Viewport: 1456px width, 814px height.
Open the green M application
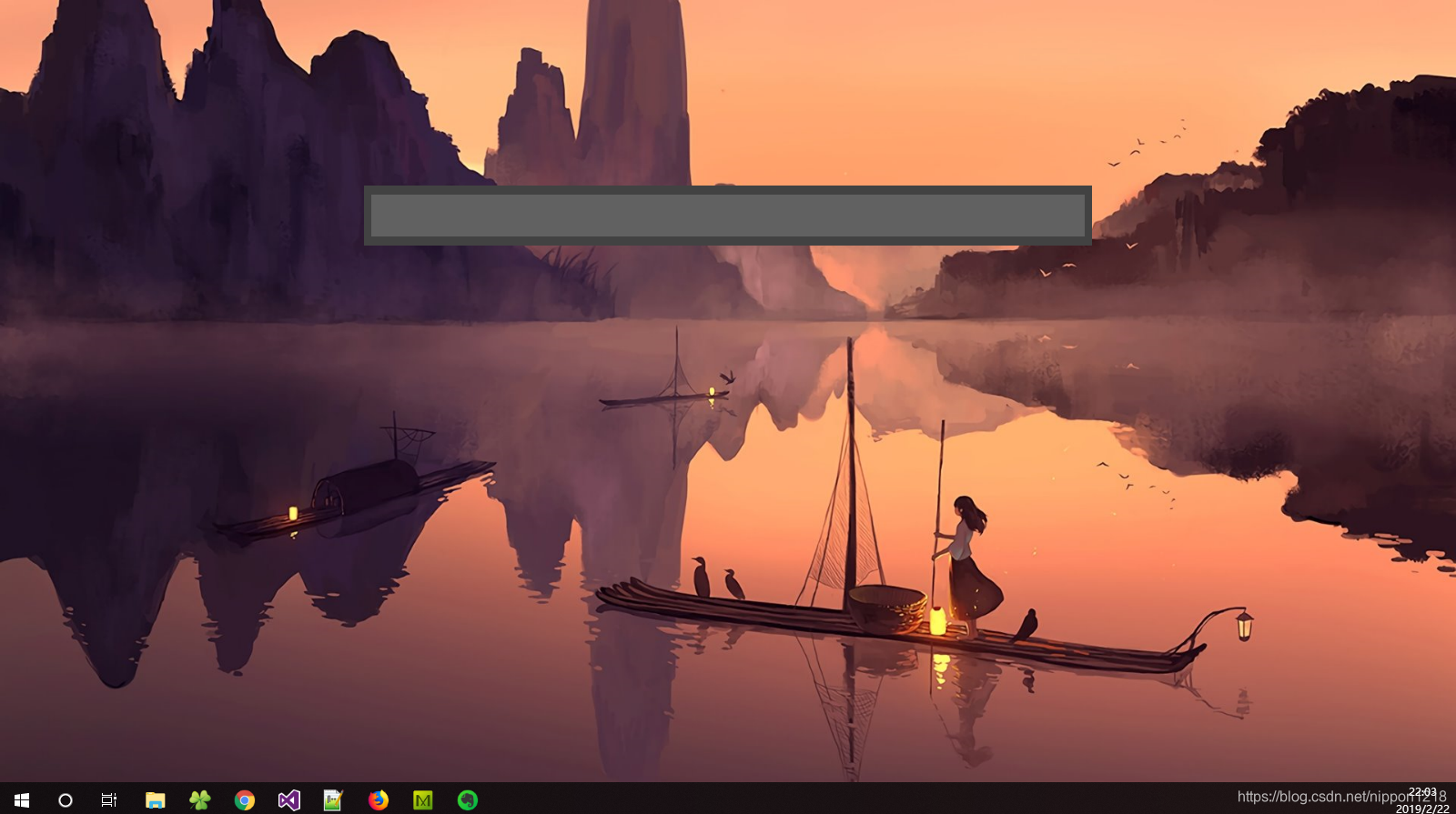[x=422, y=800]
